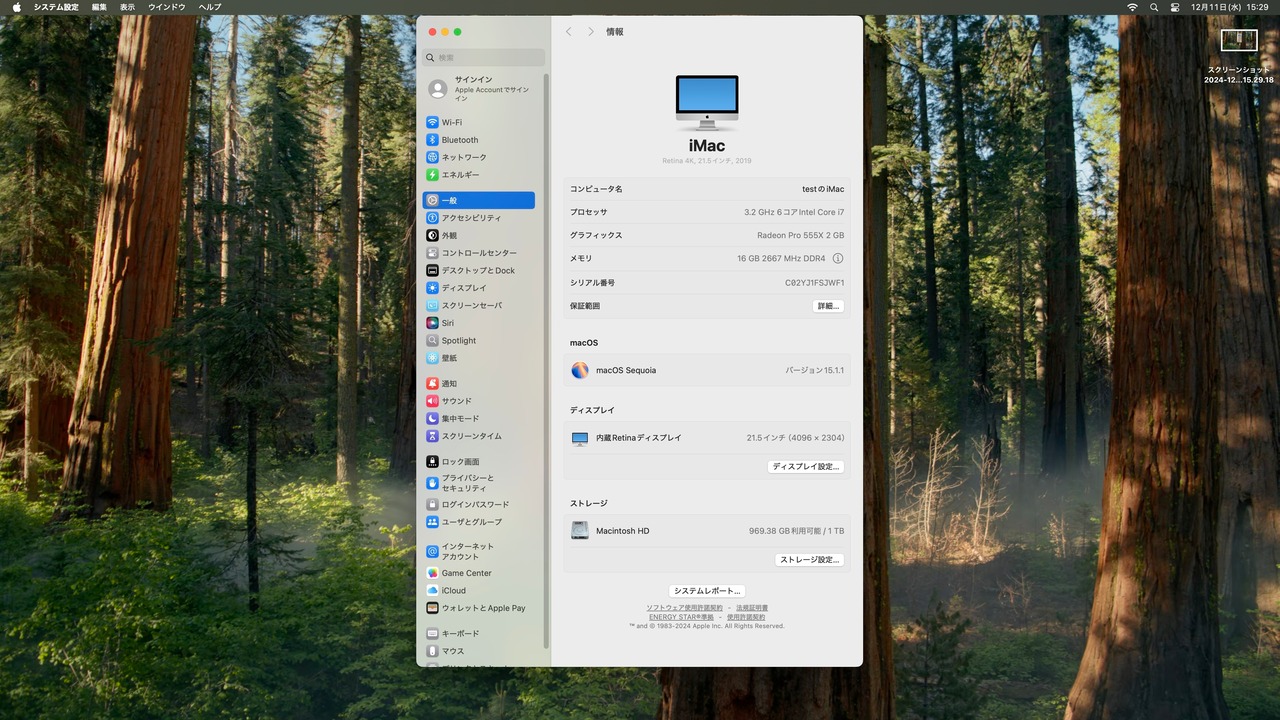
Task: Open ログインパスワード settings
Action: click(479, 505)
